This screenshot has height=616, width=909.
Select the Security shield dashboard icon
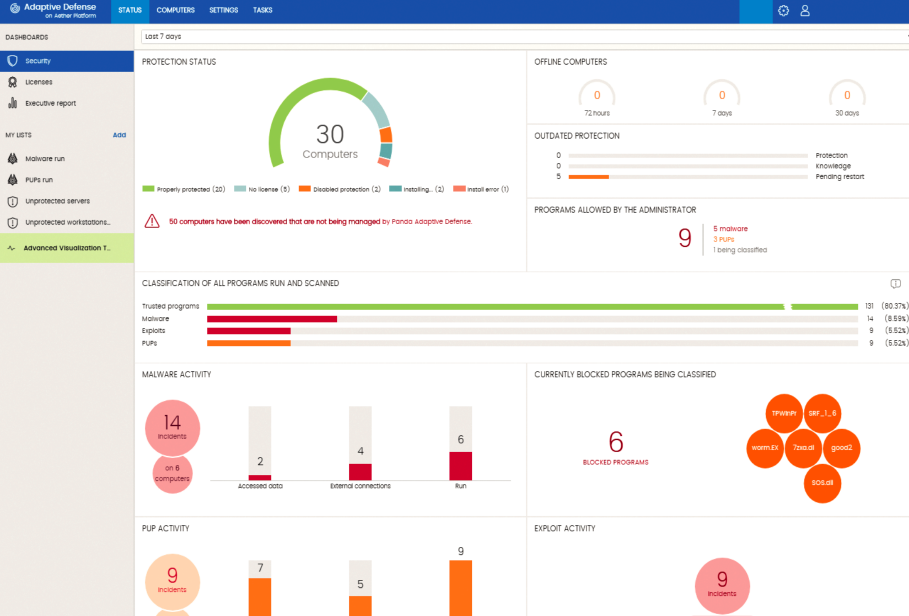pyautogui.click(x=12, y=61)
